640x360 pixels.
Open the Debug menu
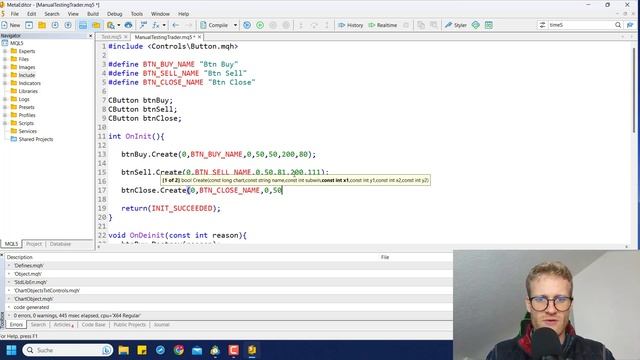pyautogui.click(x=115, y=14)
